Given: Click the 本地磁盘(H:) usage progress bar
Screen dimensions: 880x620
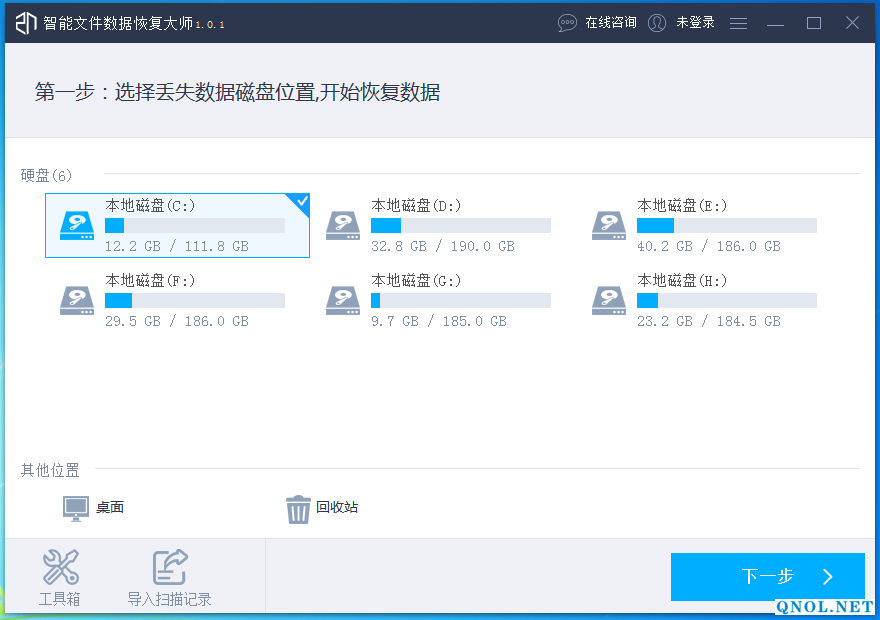Looking at the screenshot, I should 726,301.
